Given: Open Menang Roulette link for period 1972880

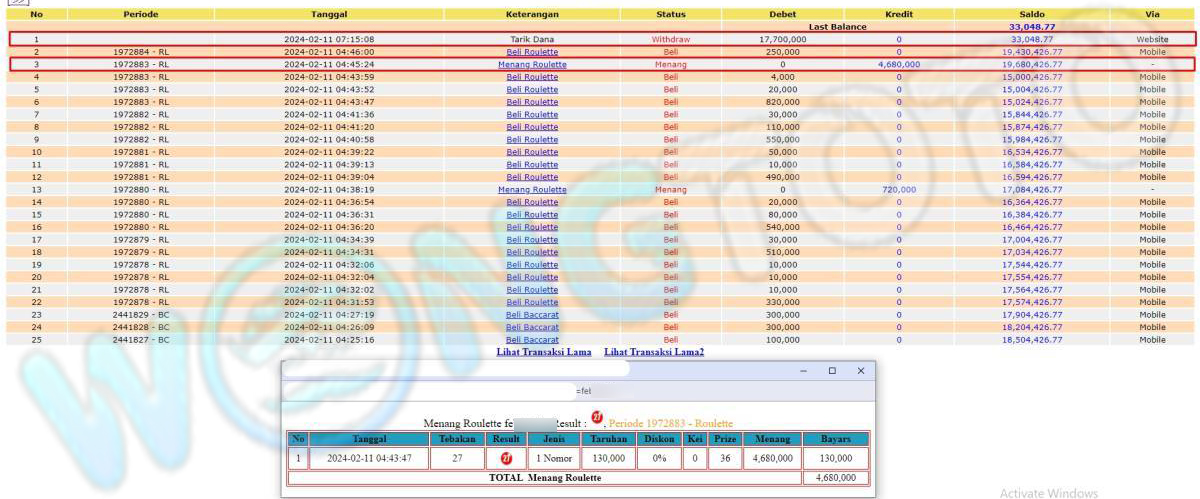Looking at the screenshot, I should pyautogui.click(x=532, y=189).
